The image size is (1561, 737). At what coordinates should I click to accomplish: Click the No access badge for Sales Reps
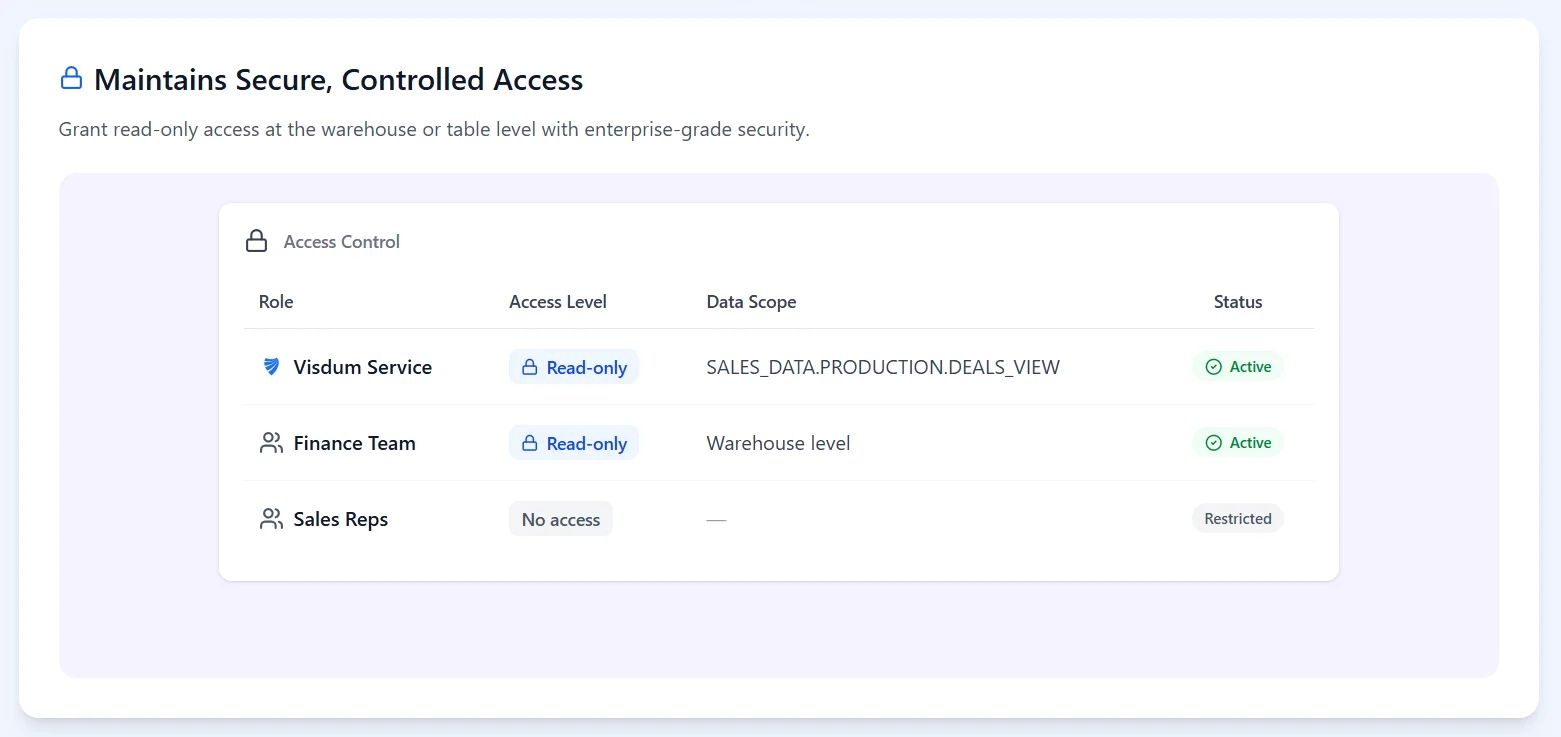coord(561,519)
